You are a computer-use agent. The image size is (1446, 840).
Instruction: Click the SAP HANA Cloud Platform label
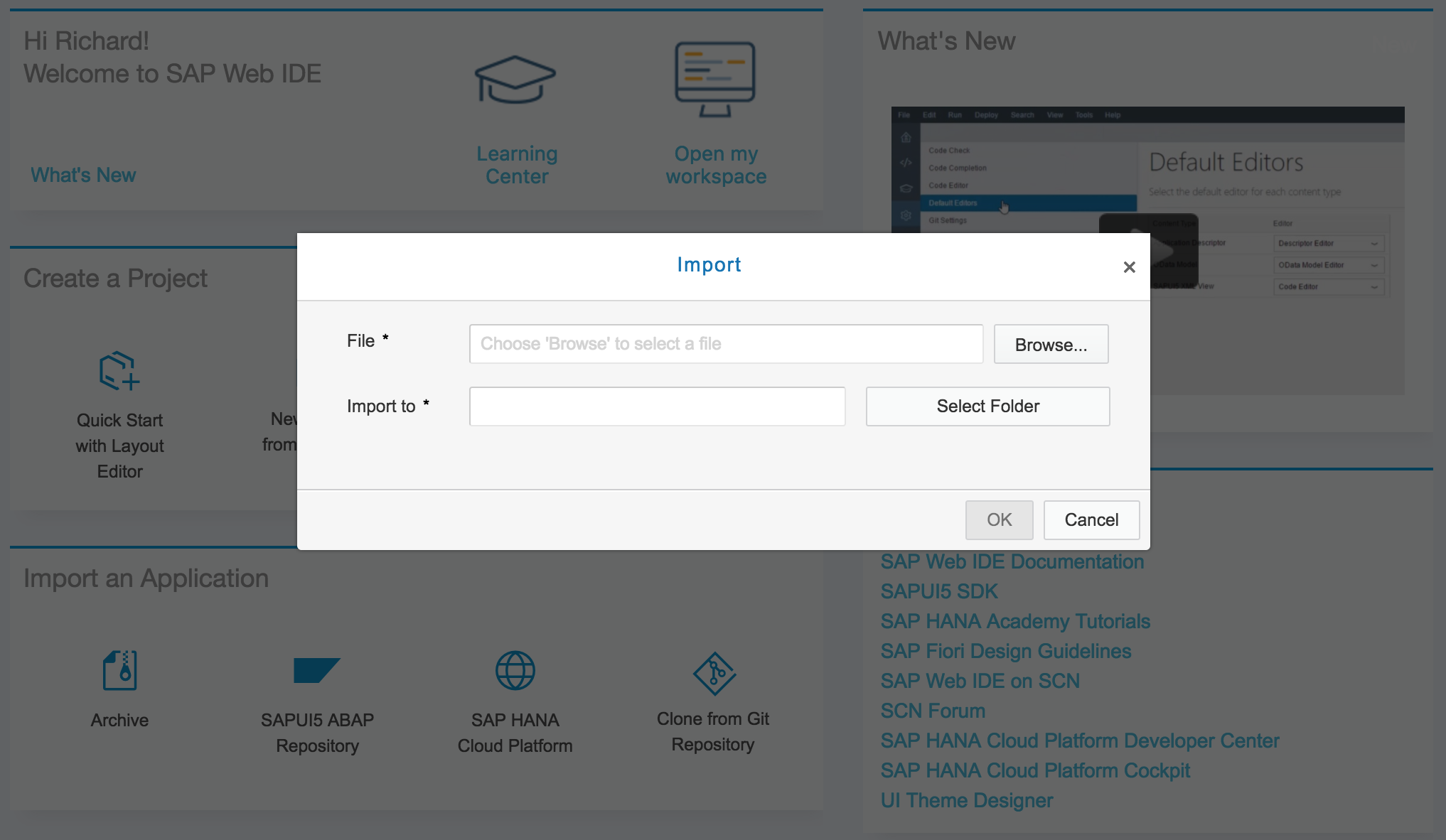(515, 733)
